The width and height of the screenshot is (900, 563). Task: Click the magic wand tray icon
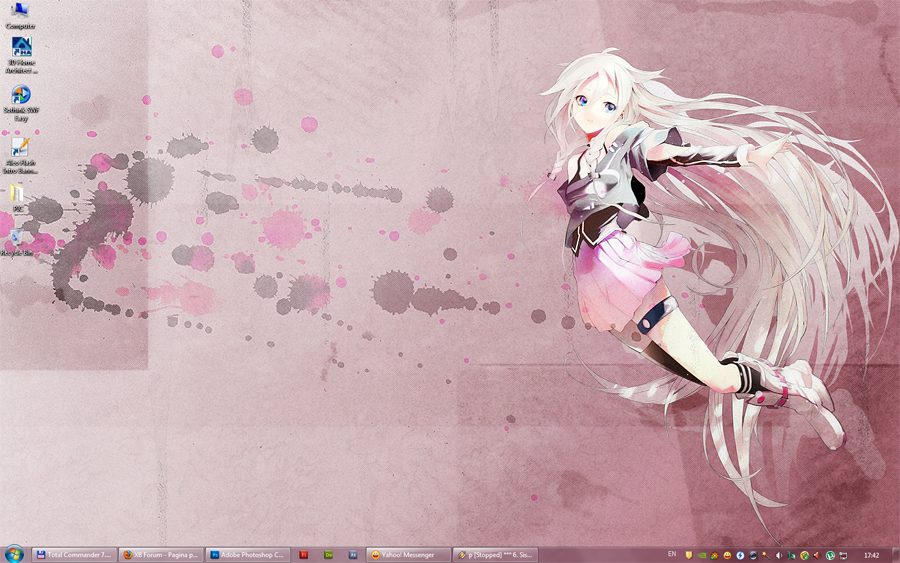(766, 556)
